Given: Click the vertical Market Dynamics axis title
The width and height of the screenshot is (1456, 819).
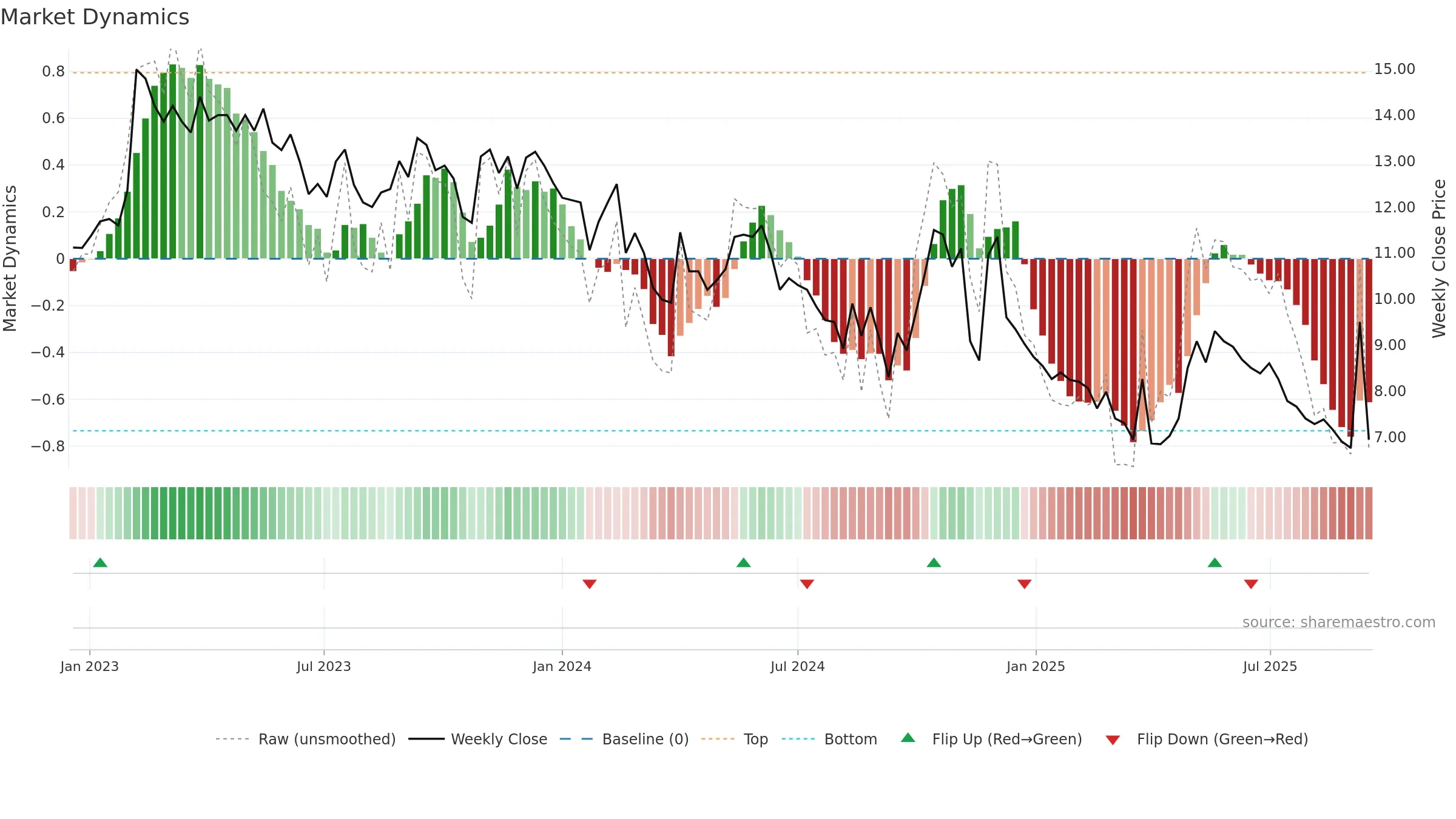Looking at the screenshot, I should [10, 258].
